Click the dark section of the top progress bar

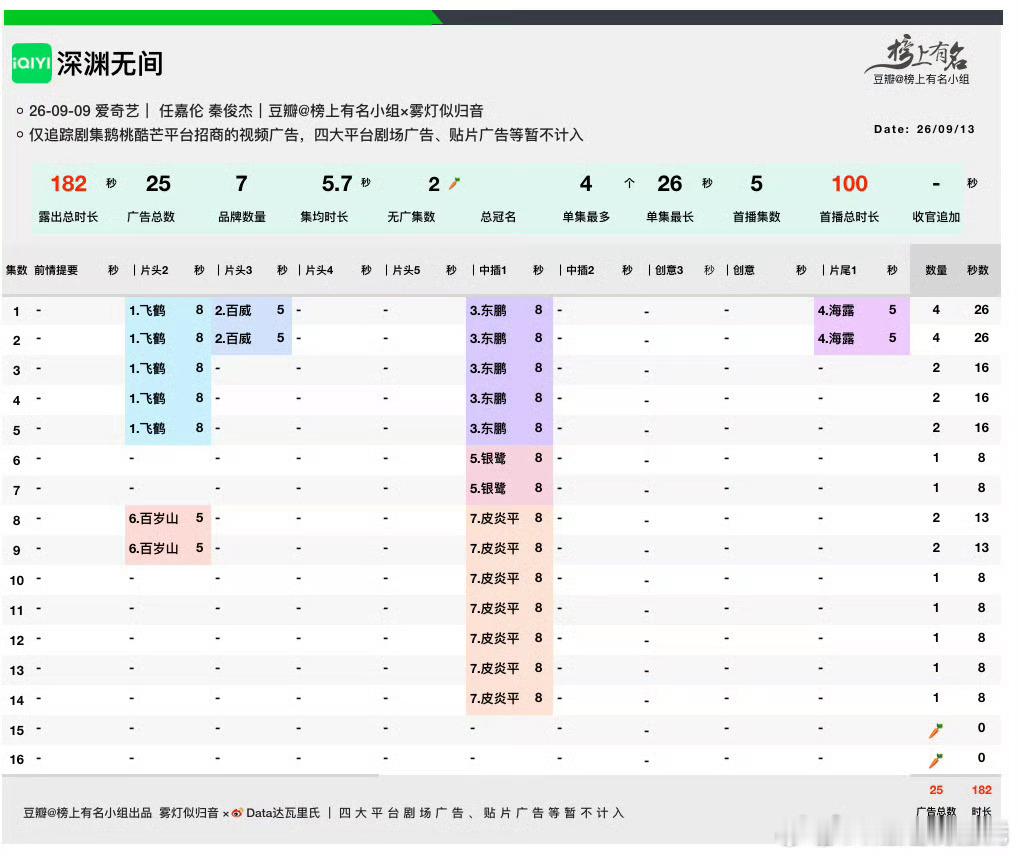pyautogui.click(x=721, y=18)
